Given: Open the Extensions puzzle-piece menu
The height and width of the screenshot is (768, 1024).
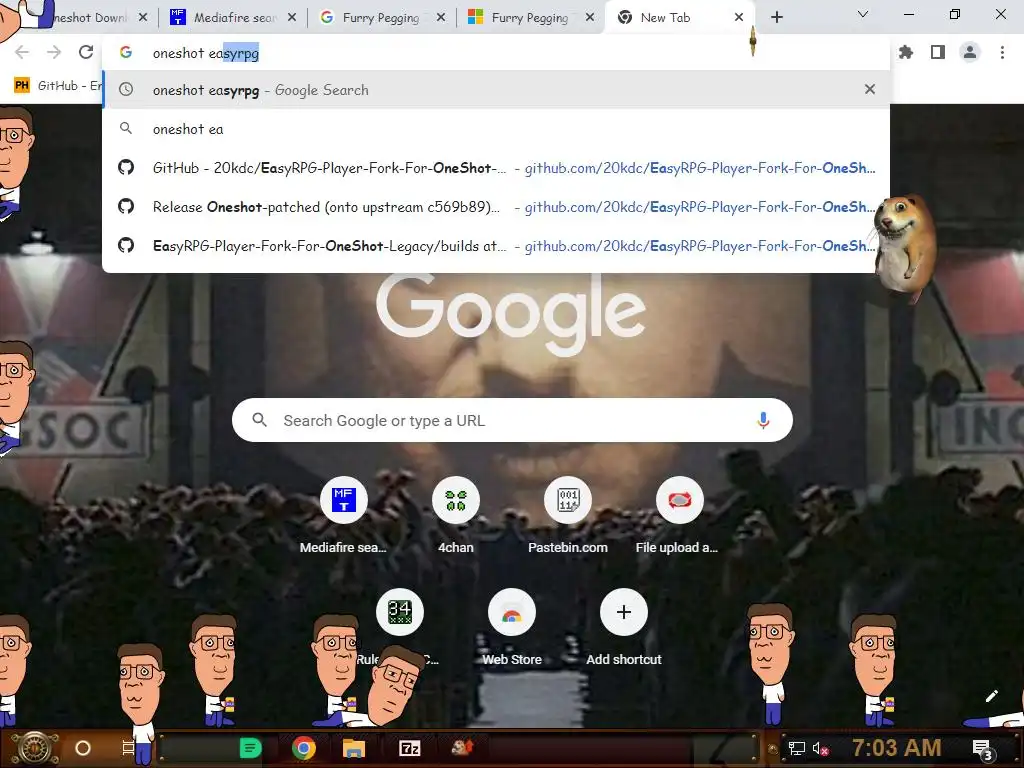Looking at the screenshot, I should tap(906, 52).
